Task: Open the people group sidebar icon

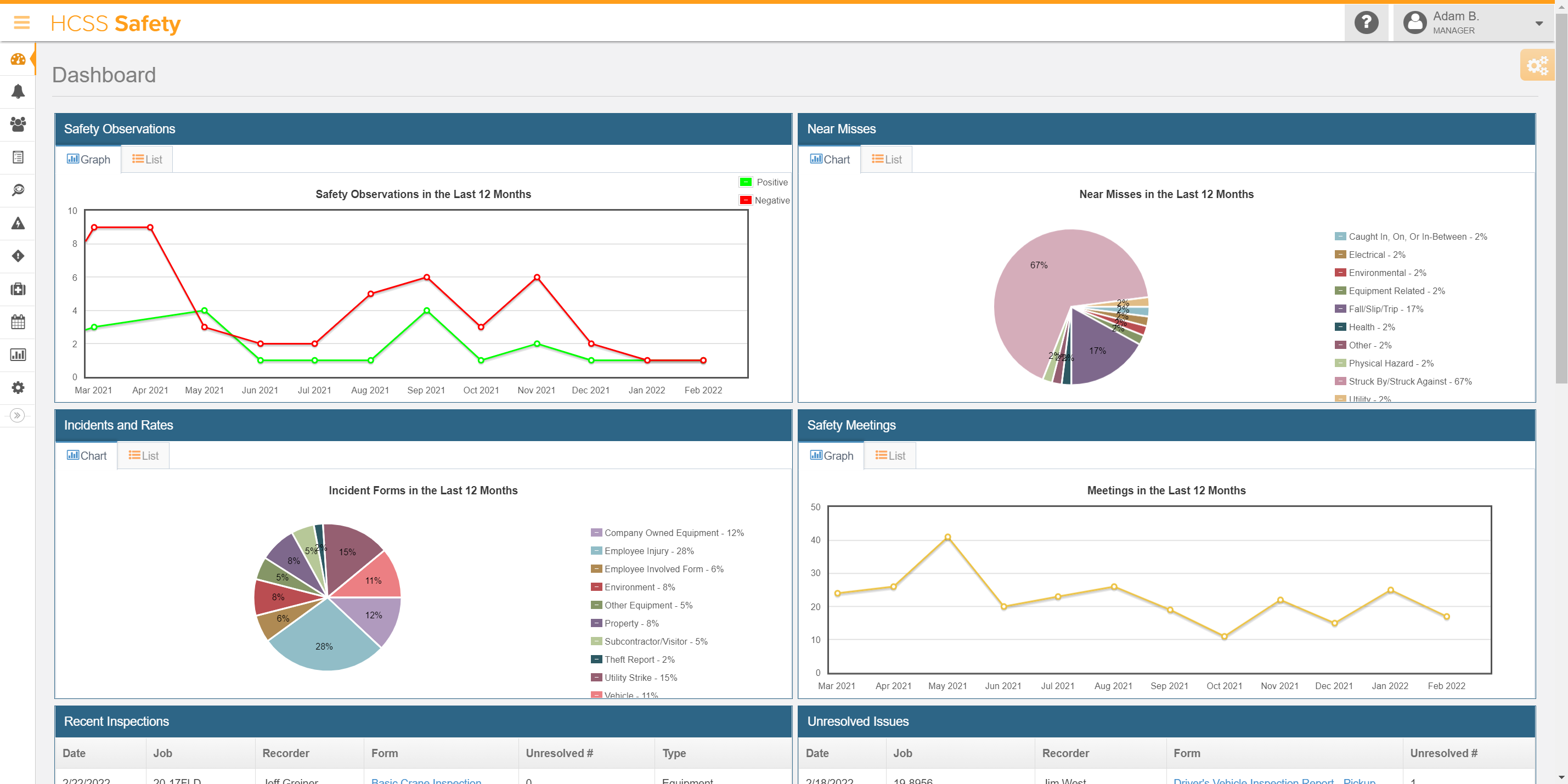Action: click(18, 124)
